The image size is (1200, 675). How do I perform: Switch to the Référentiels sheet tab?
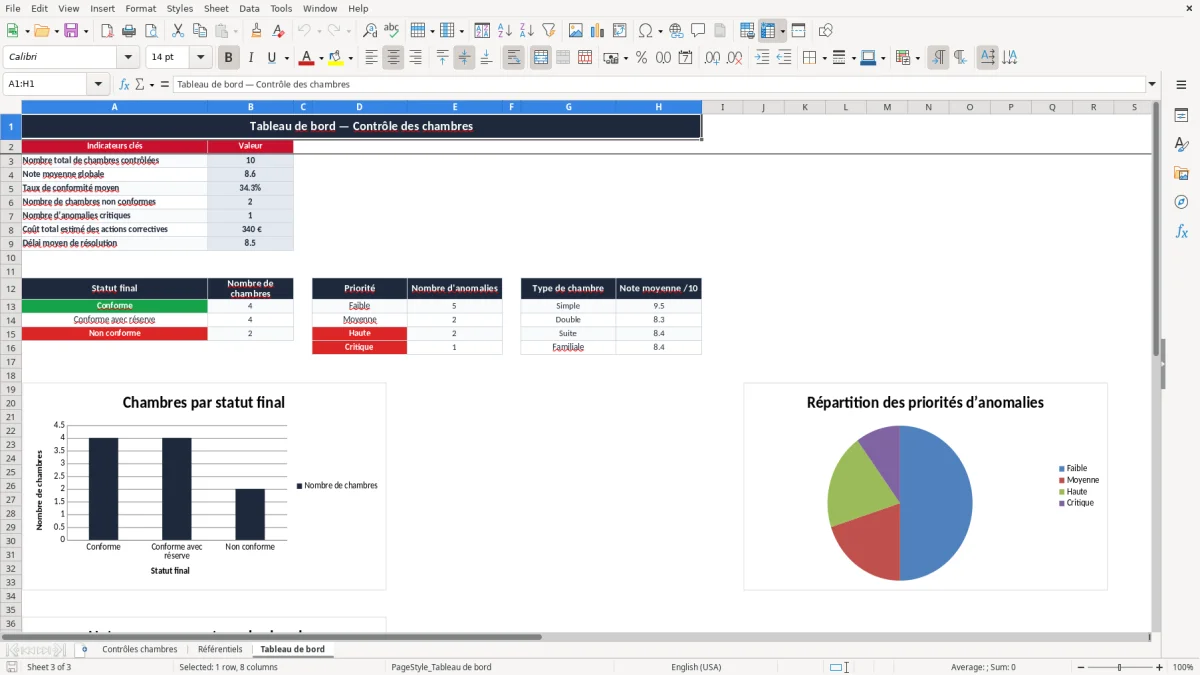click(x=220, y=649)
